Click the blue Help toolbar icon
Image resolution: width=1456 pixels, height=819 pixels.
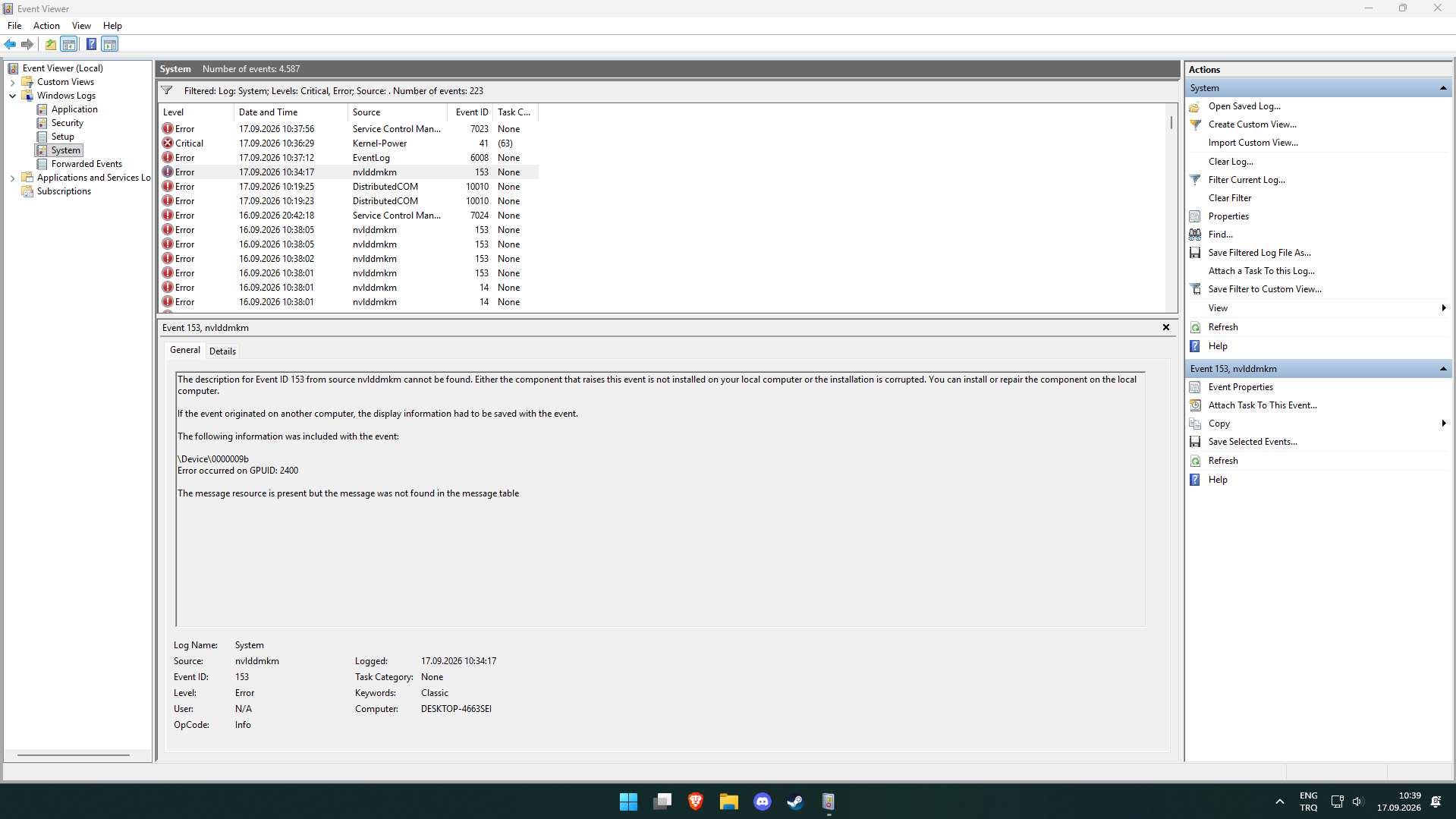point(91,44)
